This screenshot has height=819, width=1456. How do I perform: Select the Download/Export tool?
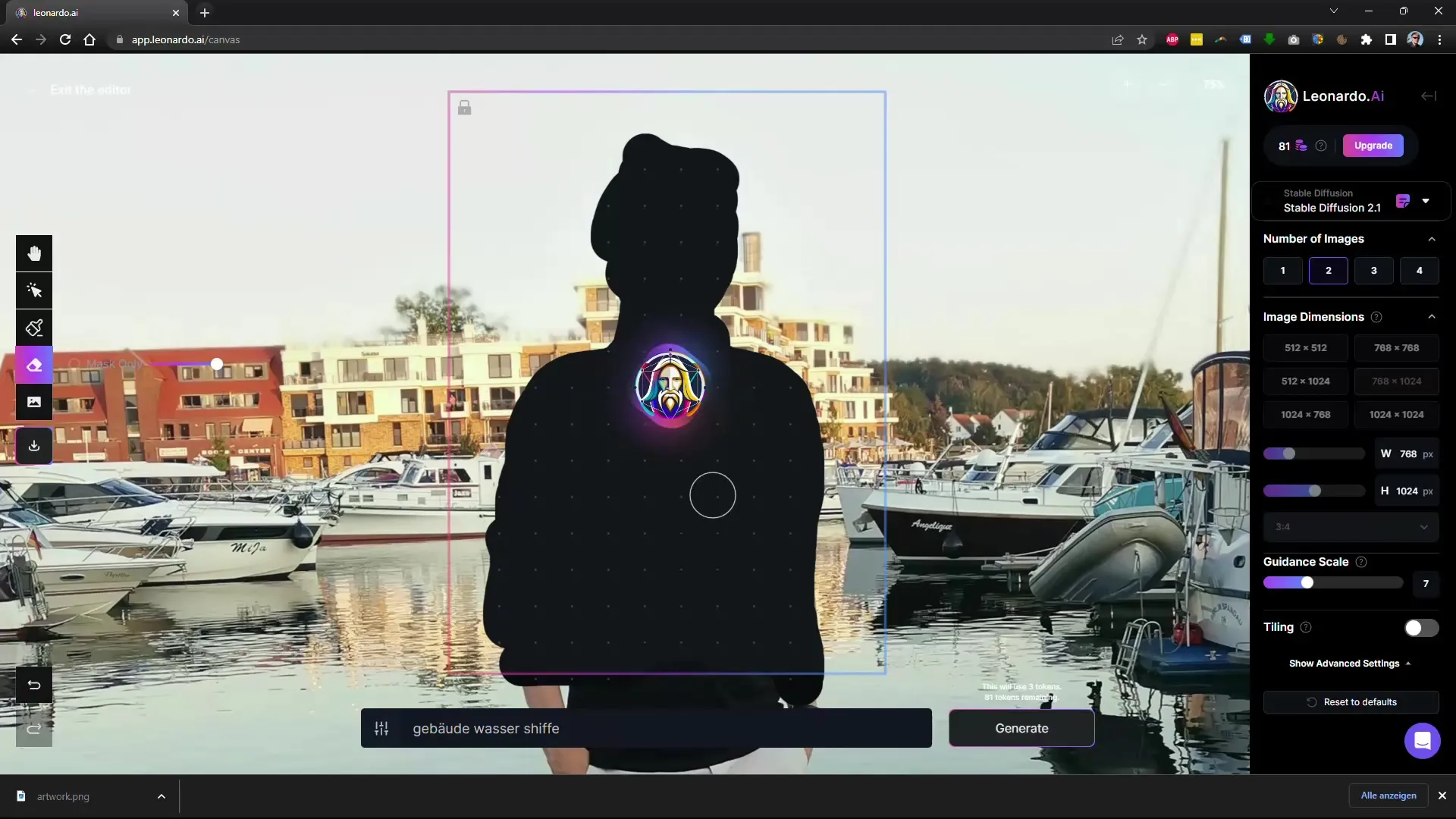pyautogui.click(x=34, y=446)
